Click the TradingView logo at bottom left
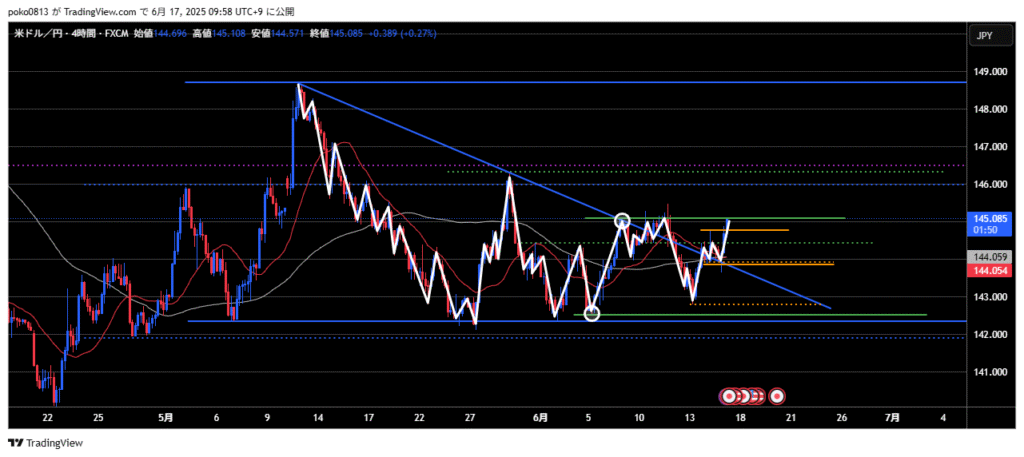1024x457 pixels. point(46,442)
